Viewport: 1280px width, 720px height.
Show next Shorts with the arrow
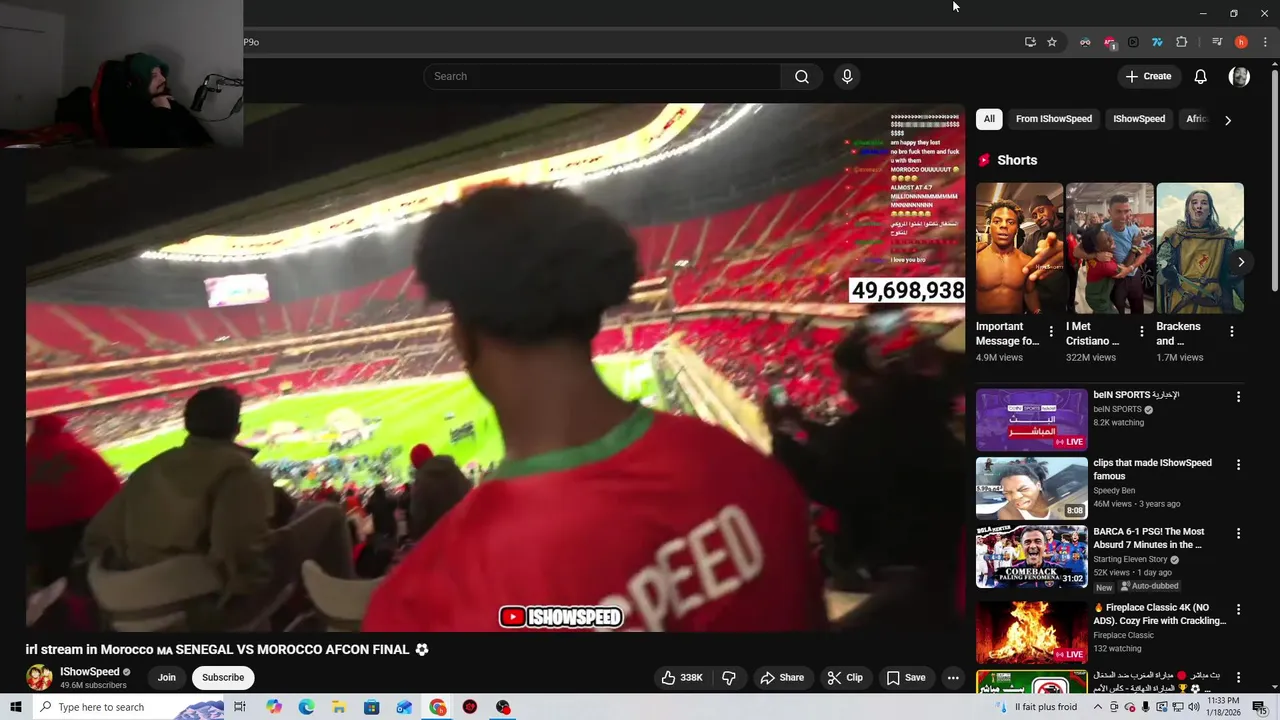(x=1241, y=262)
